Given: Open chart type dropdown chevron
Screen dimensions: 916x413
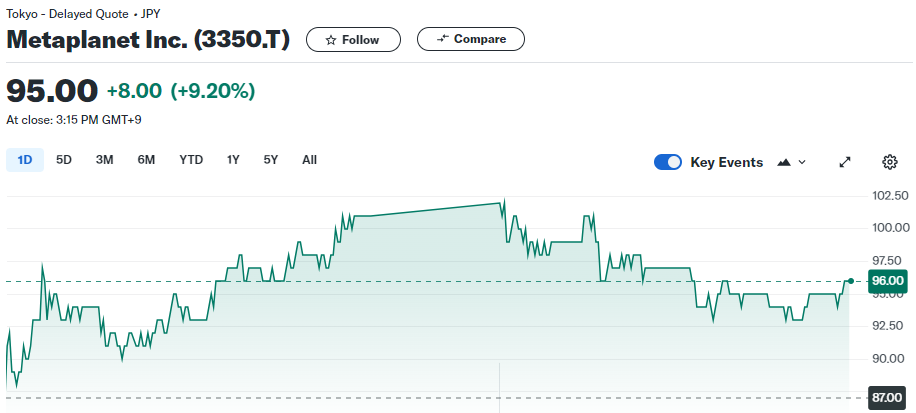Looking at the screenshot, I should [802, 162].
